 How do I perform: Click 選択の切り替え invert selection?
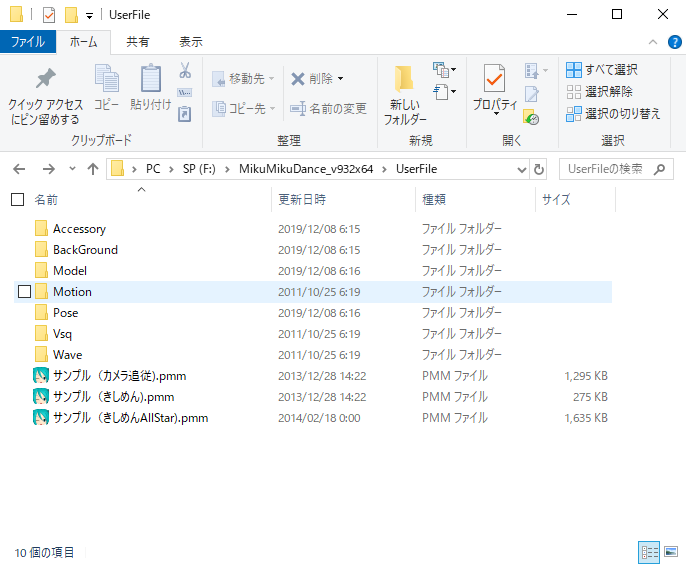click(613, 114)
